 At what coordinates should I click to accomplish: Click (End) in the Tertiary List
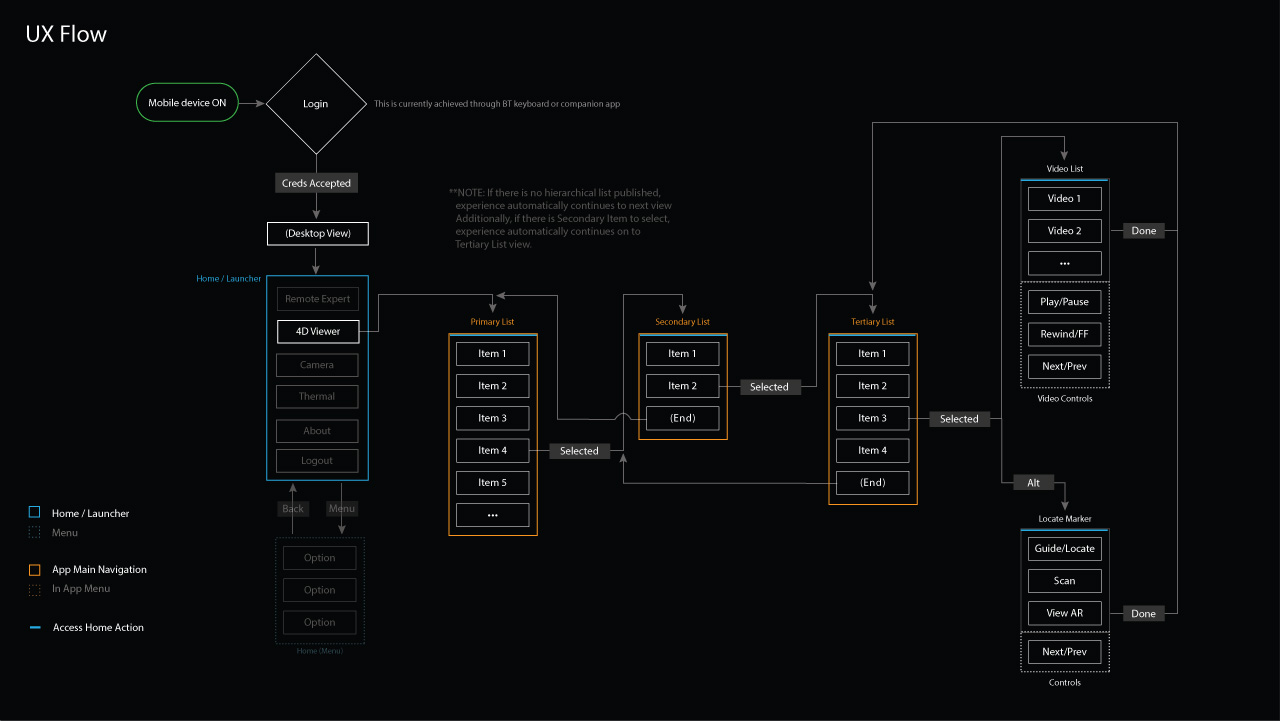872,482
